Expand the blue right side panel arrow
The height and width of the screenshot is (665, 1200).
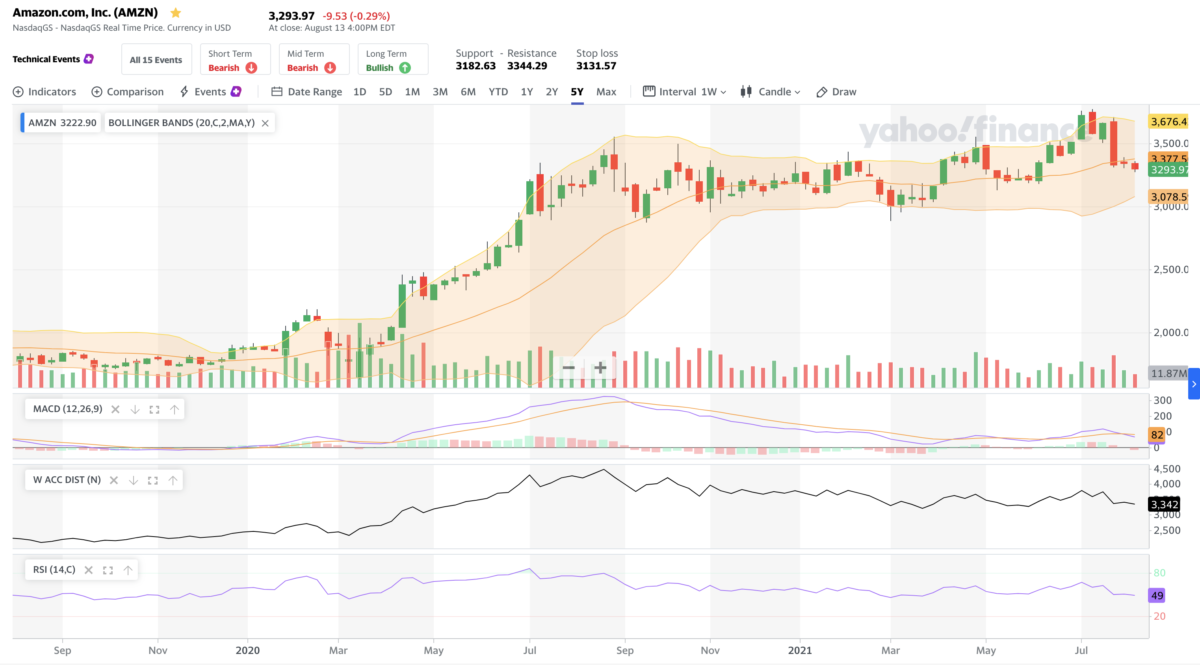coord(1193,384)
